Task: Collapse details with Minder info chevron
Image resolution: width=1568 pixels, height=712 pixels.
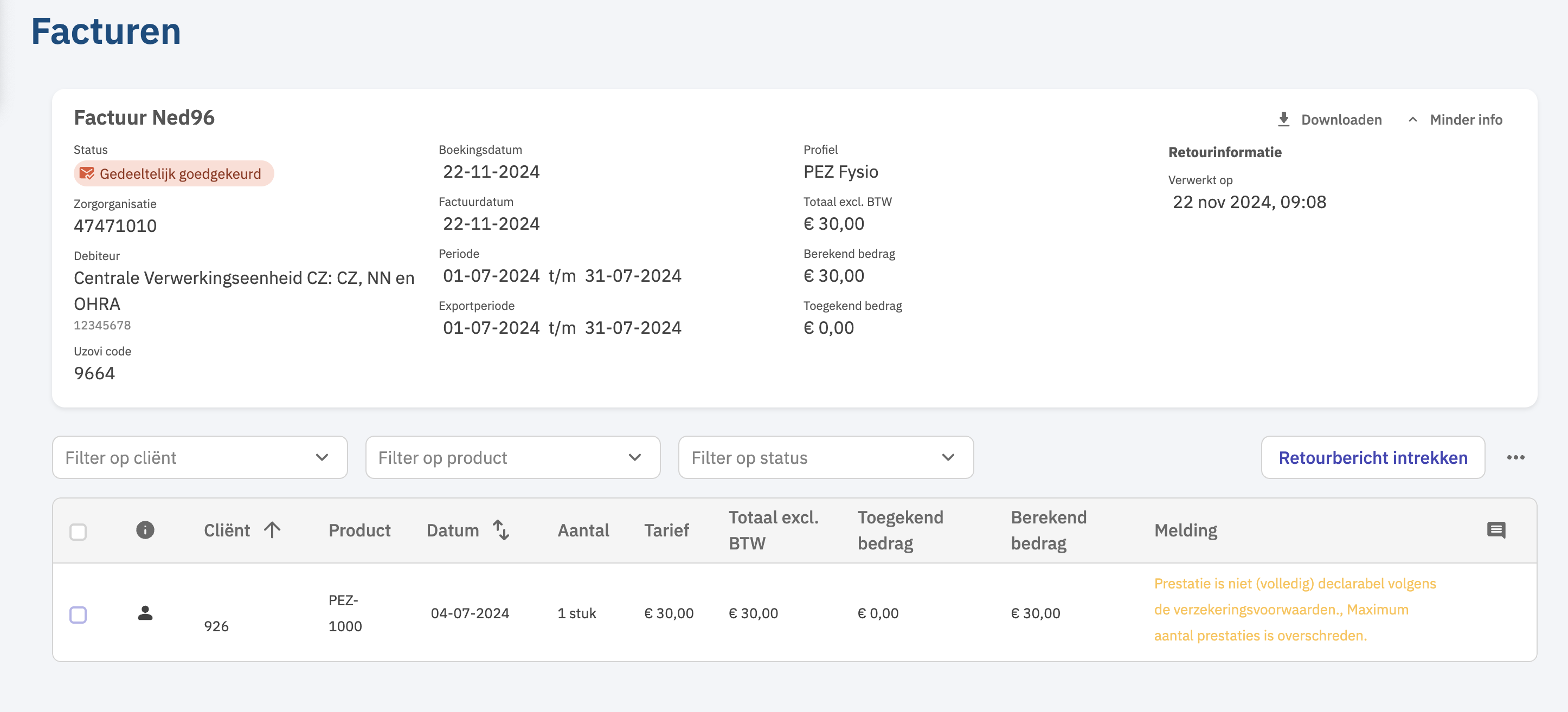Action: (x=1413, y=120)
